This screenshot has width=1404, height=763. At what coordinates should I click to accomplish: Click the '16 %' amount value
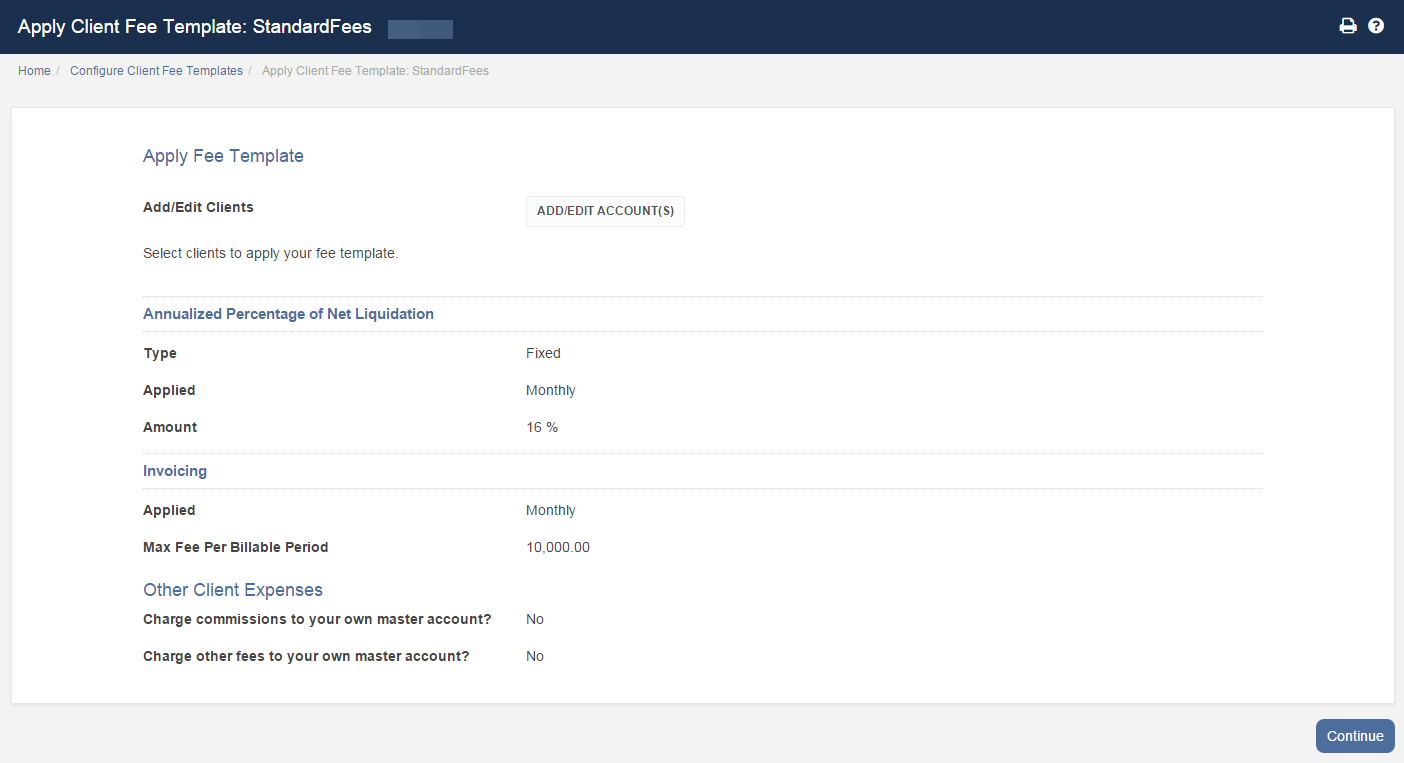[542, 427]
